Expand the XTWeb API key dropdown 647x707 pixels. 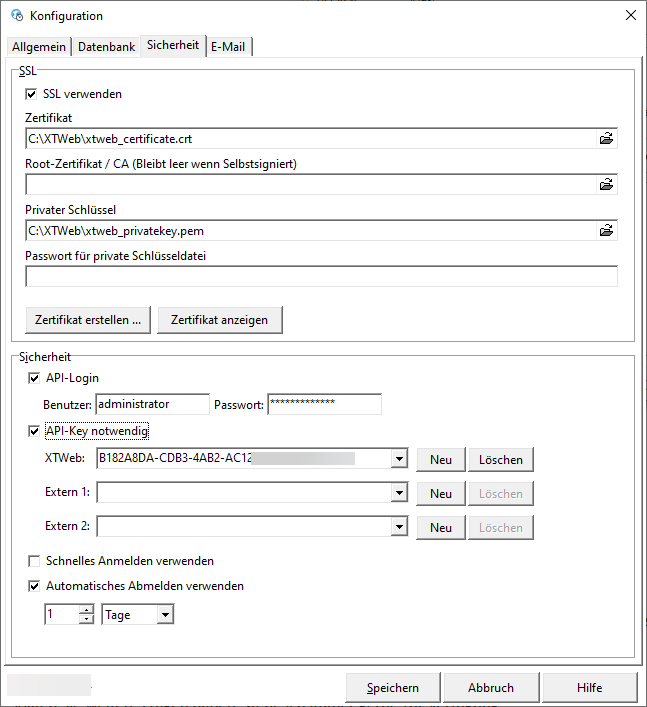point(399,459)
